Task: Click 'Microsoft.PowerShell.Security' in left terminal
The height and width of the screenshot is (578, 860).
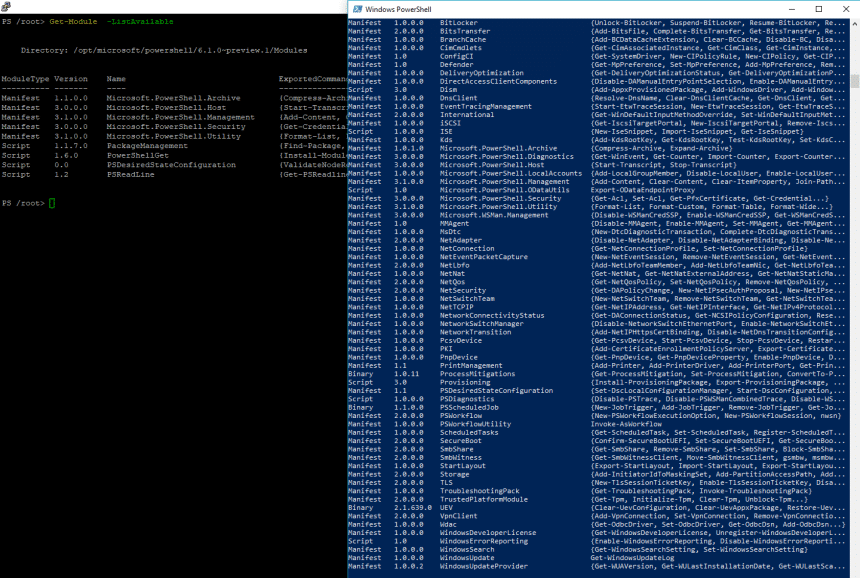Action: click(176, 126)
